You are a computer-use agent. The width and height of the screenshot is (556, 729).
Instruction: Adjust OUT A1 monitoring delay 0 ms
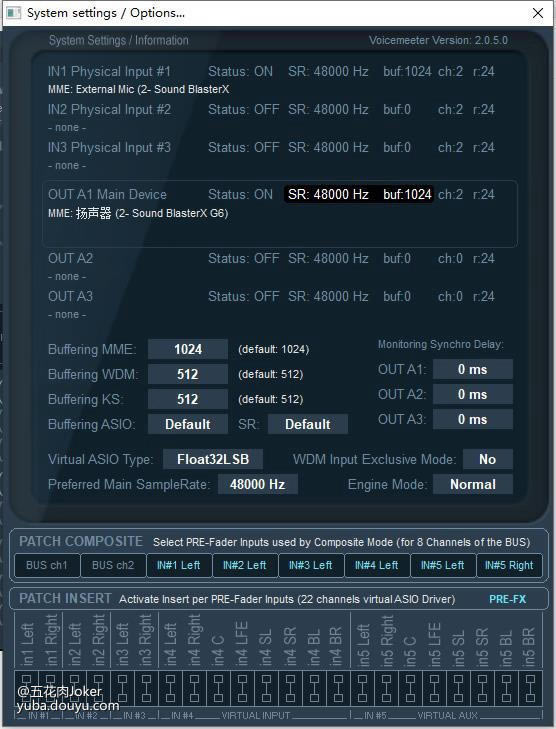tap(473, 369)
